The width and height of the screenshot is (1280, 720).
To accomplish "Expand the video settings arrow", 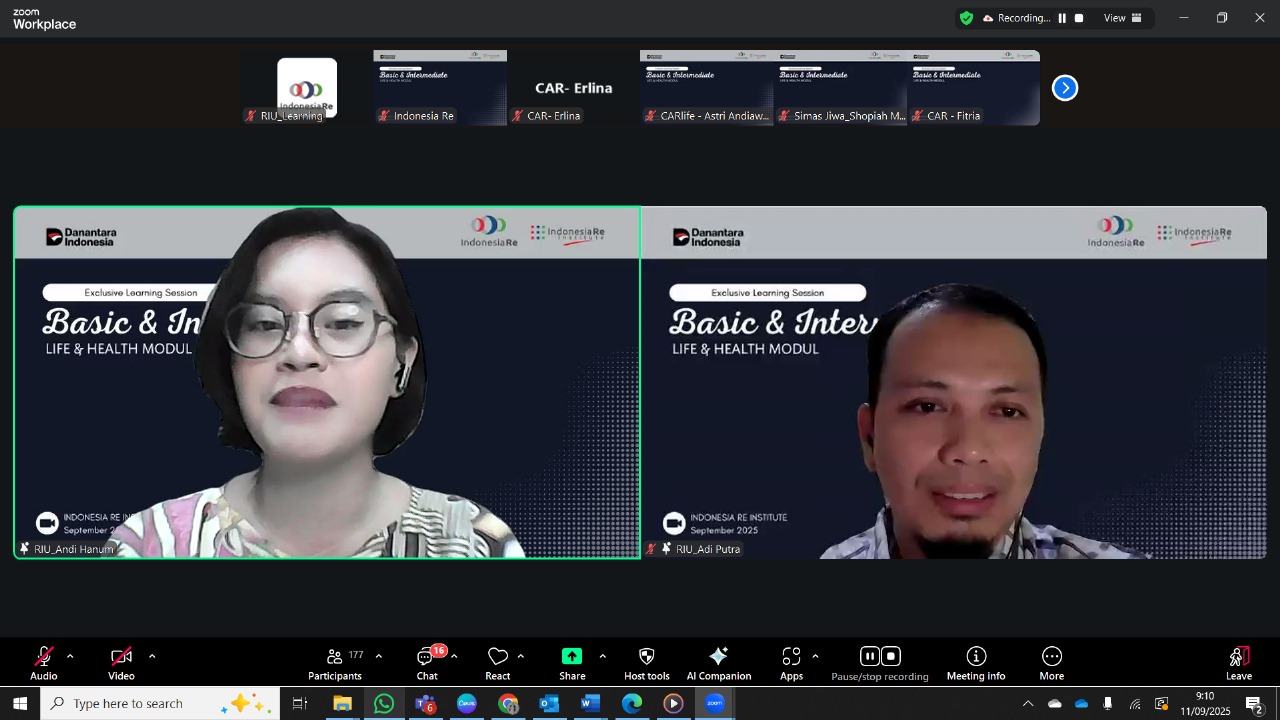I will tap(152, 657).
